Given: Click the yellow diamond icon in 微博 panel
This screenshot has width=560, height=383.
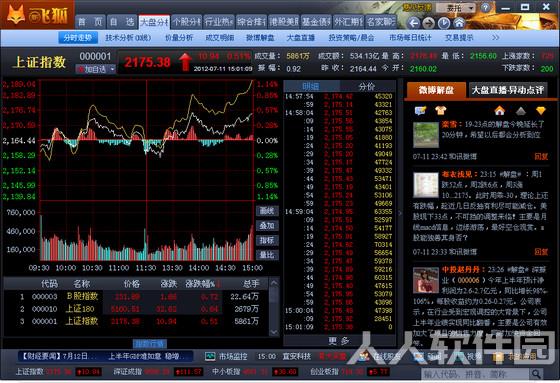Looking at the screenshot, I should click(541, 111).
